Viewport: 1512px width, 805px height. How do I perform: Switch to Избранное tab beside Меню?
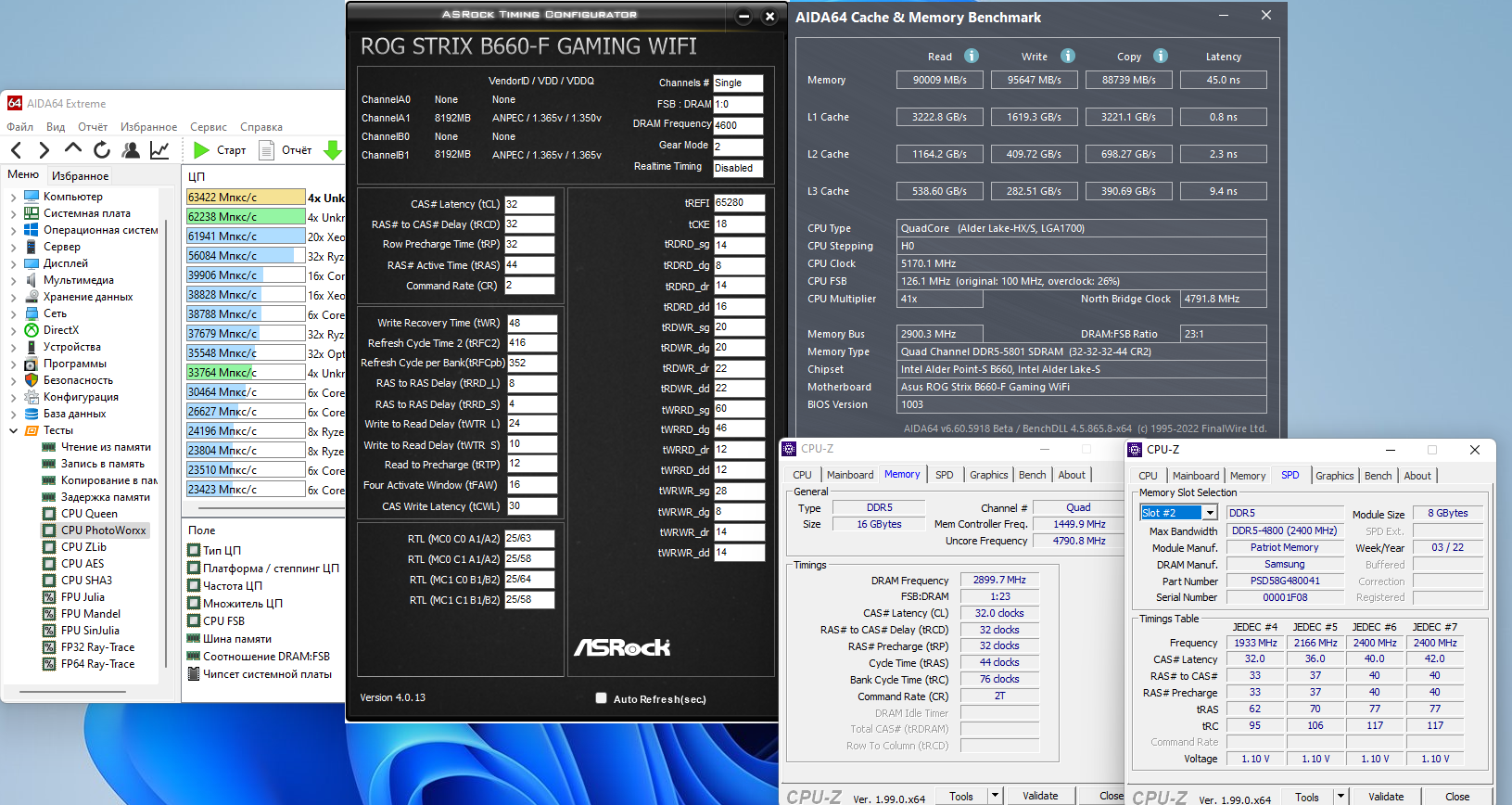click(x=81, y=175)
